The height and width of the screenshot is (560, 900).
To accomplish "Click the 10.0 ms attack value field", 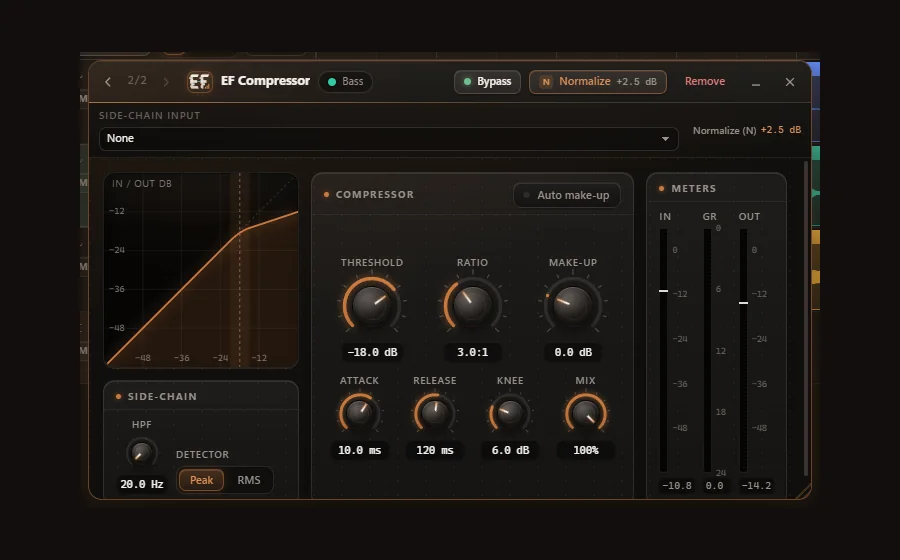I will click(x=359, y=450).
